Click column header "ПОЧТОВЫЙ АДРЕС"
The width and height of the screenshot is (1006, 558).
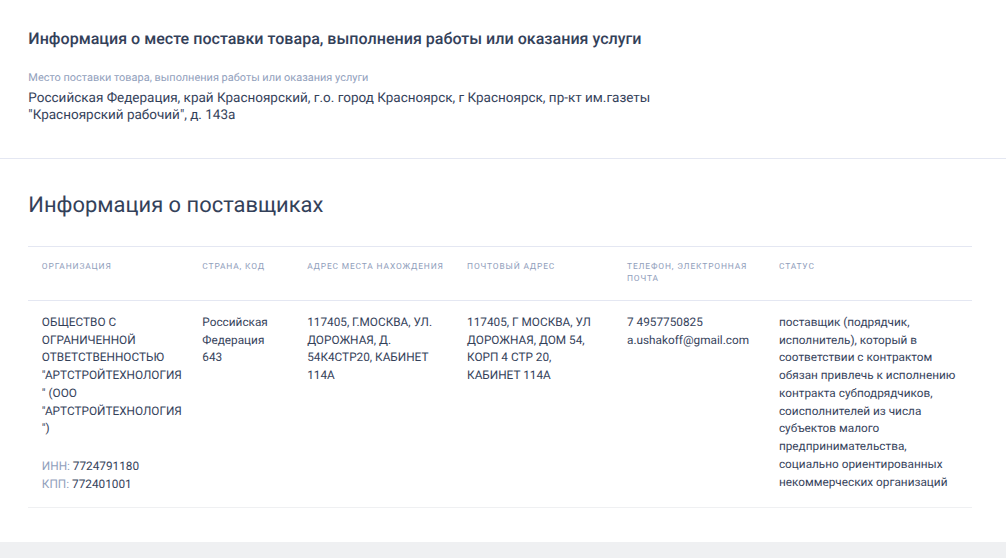coord(511,266)
